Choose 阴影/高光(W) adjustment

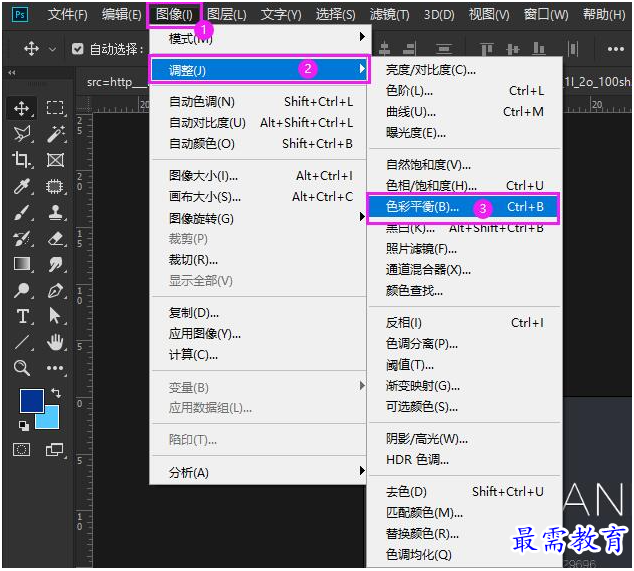(465, 439)
